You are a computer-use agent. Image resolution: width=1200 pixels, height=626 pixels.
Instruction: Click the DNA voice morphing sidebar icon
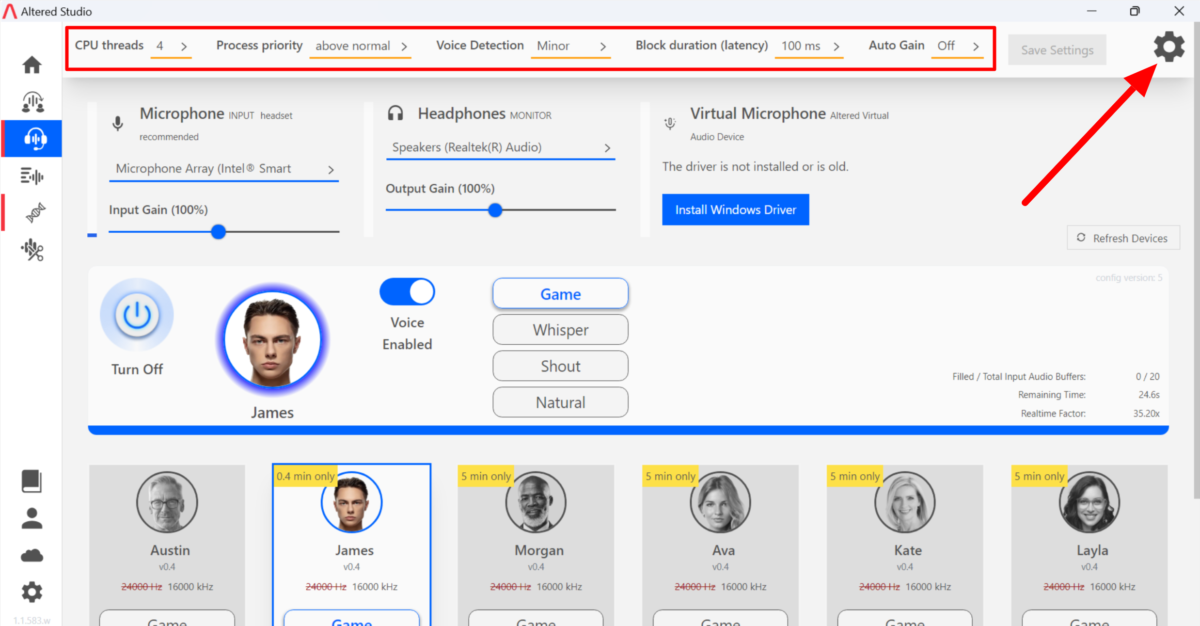[32, 212]
